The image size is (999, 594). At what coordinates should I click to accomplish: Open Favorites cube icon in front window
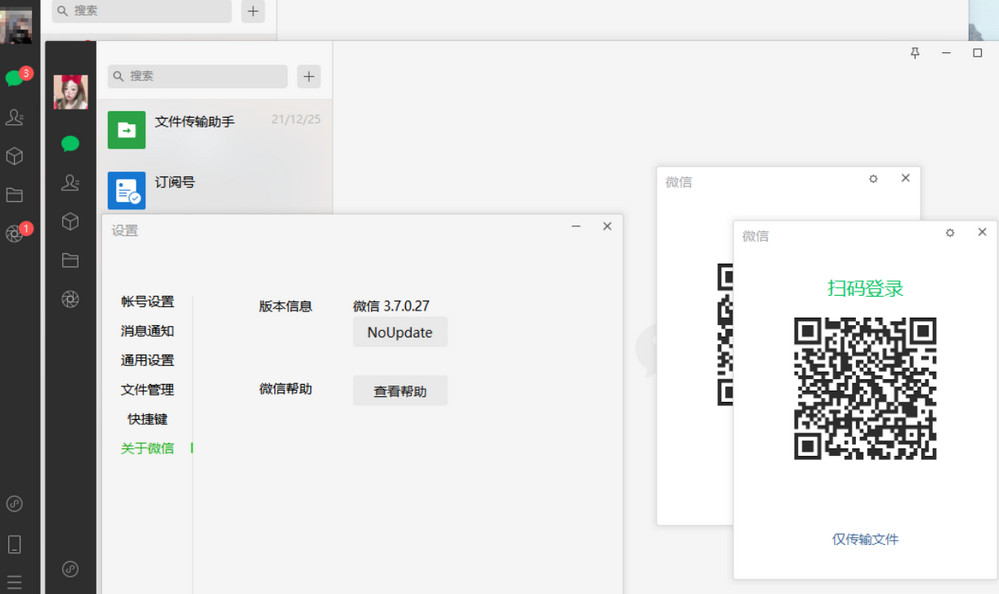(x=70, y=221)
